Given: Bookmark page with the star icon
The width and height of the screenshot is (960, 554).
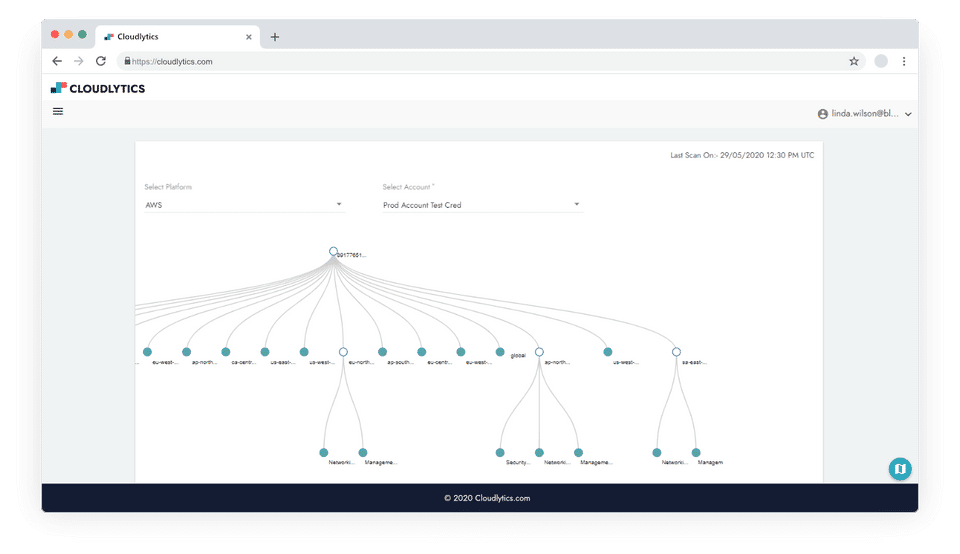Looking at the screenshot, I should 854,61.
